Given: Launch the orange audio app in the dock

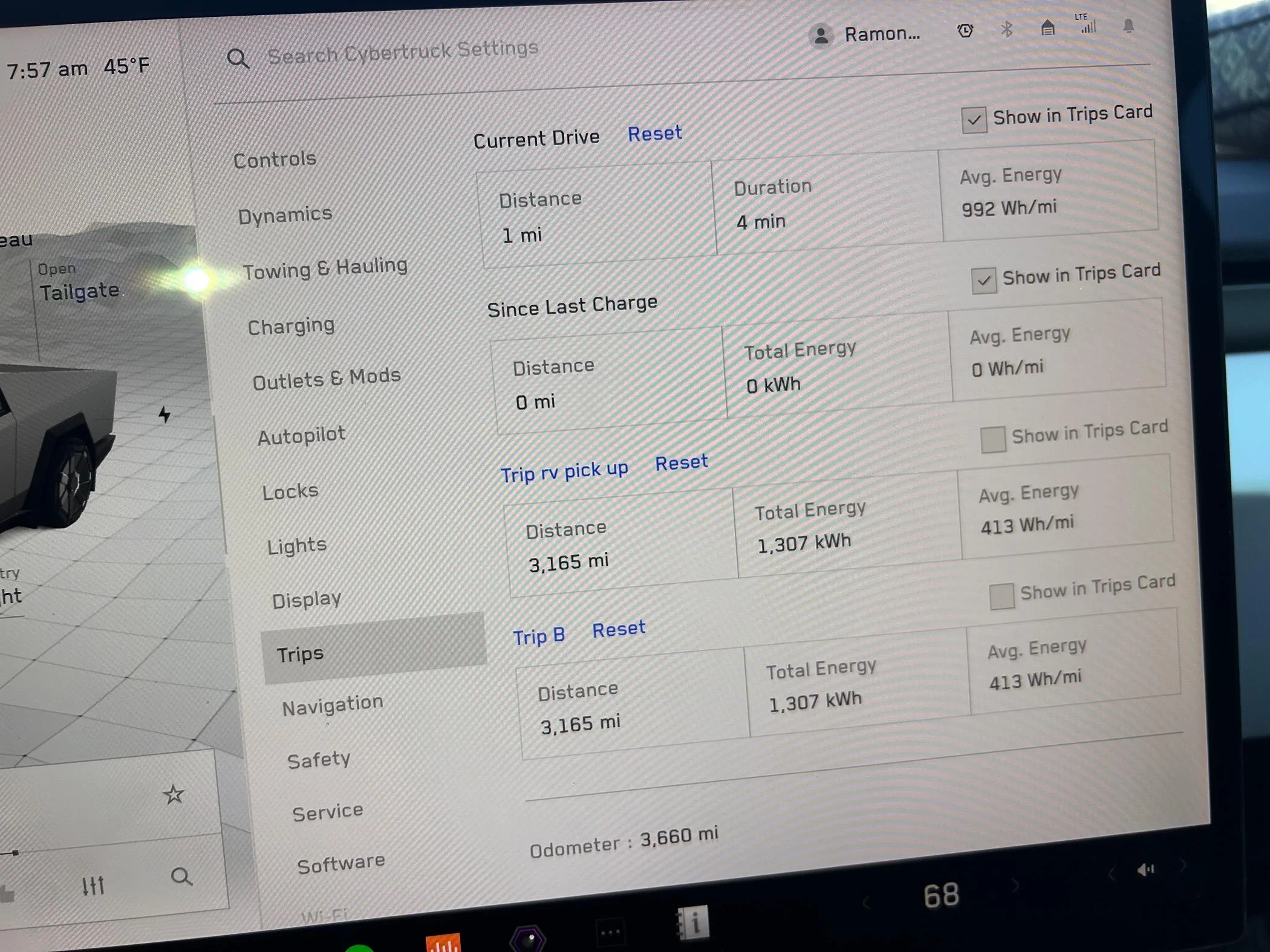Looking at the screenshot, I should click(443, 943).
